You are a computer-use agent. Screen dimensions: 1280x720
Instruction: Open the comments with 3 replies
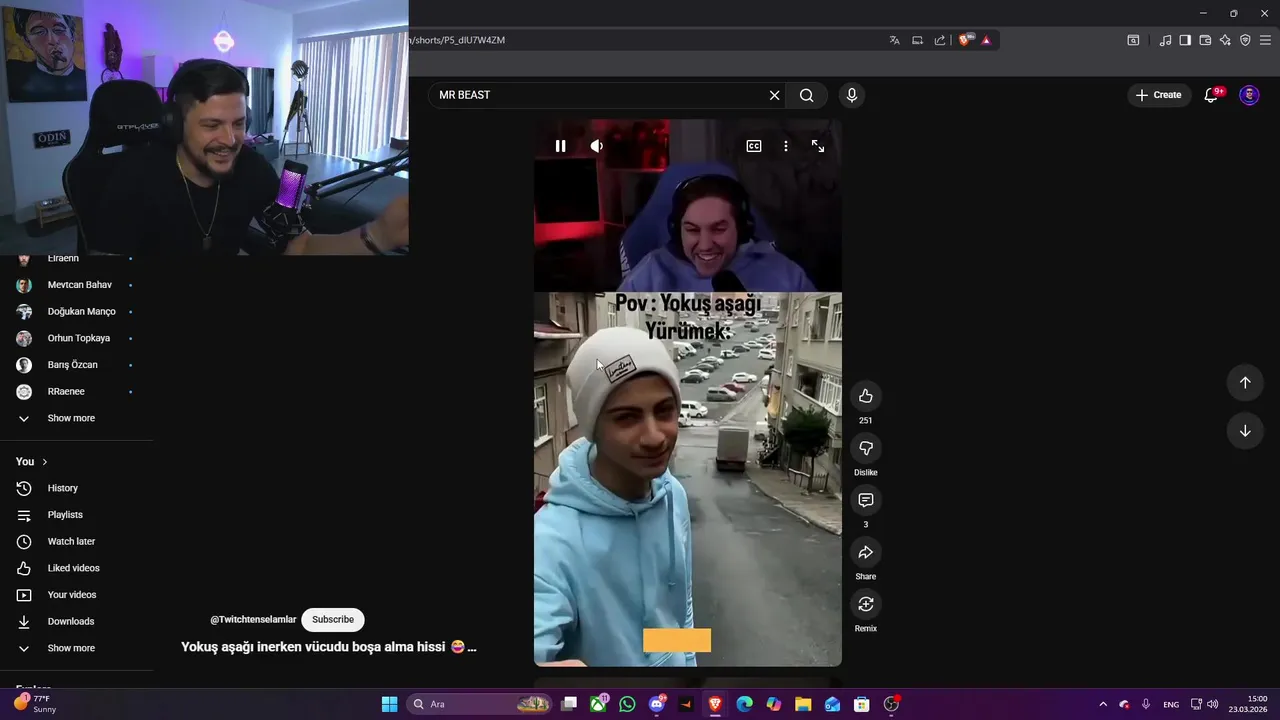866,500
